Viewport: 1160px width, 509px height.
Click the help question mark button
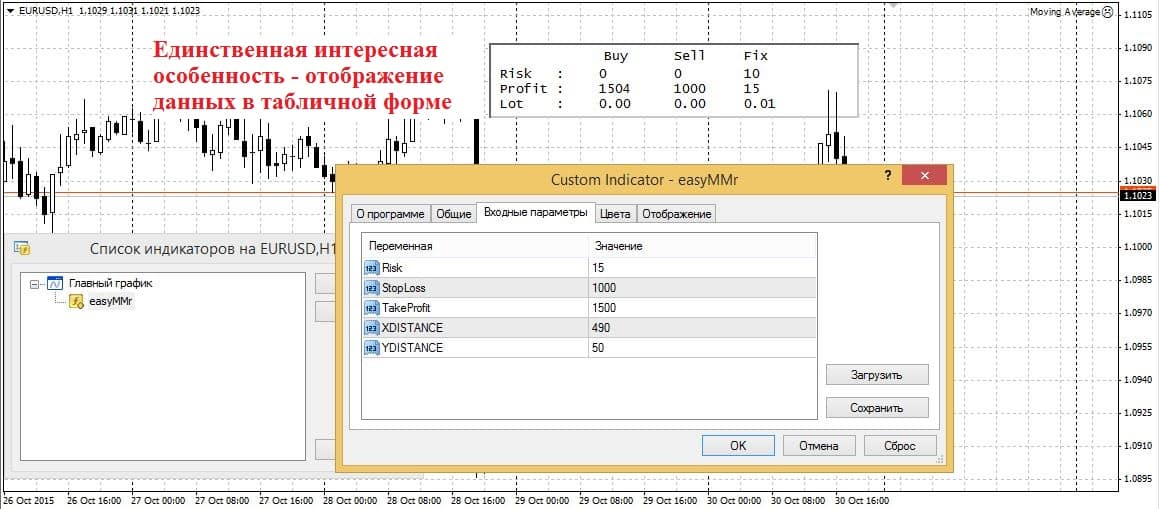tap(888, 176)
